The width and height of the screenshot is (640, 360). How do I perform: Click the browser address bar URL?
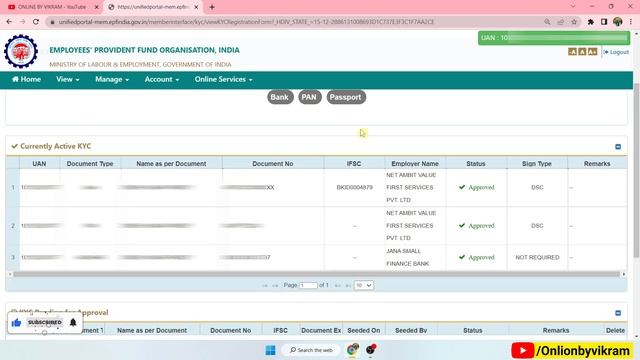coord(246,22)
